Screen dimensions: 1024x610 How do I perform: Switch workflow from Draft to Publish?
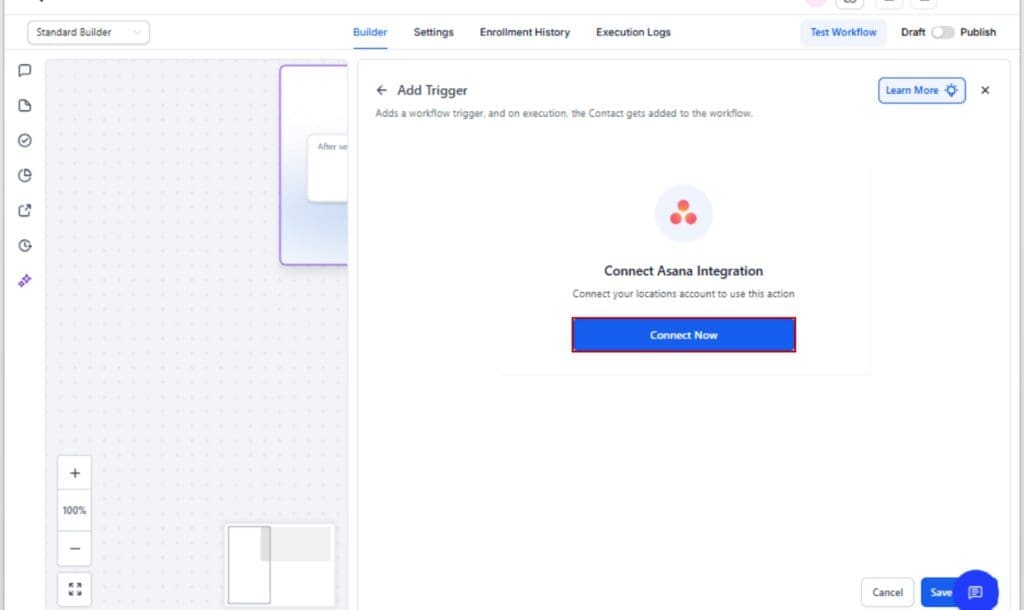(x=941, y=32)
